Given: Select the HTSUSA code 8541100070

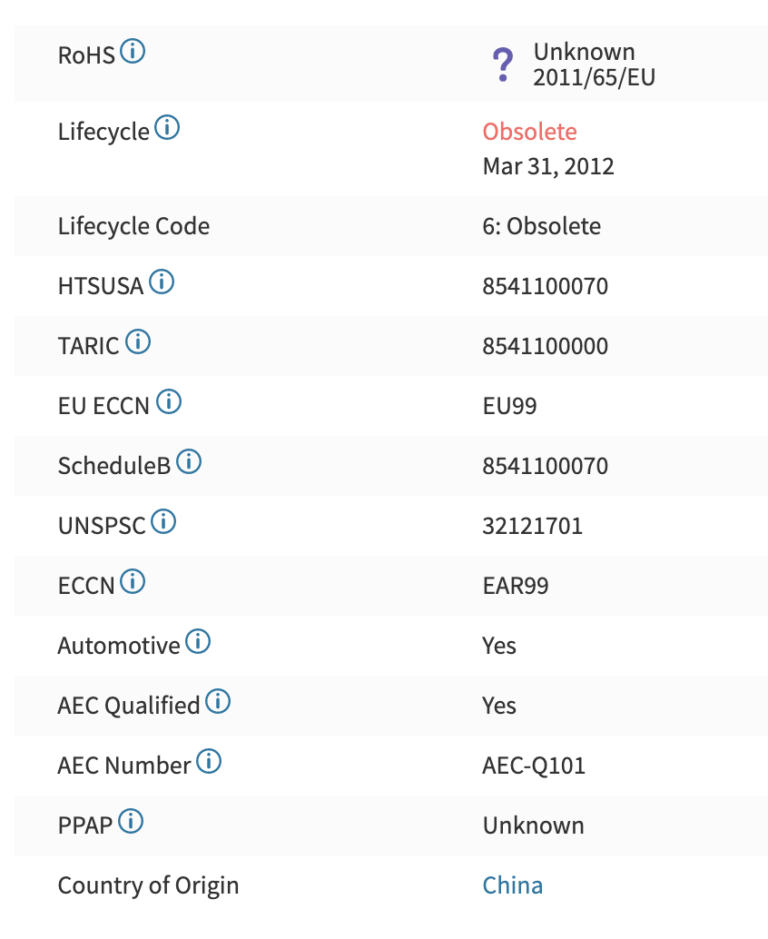Looking at the screenshot, I should [544, 287].
